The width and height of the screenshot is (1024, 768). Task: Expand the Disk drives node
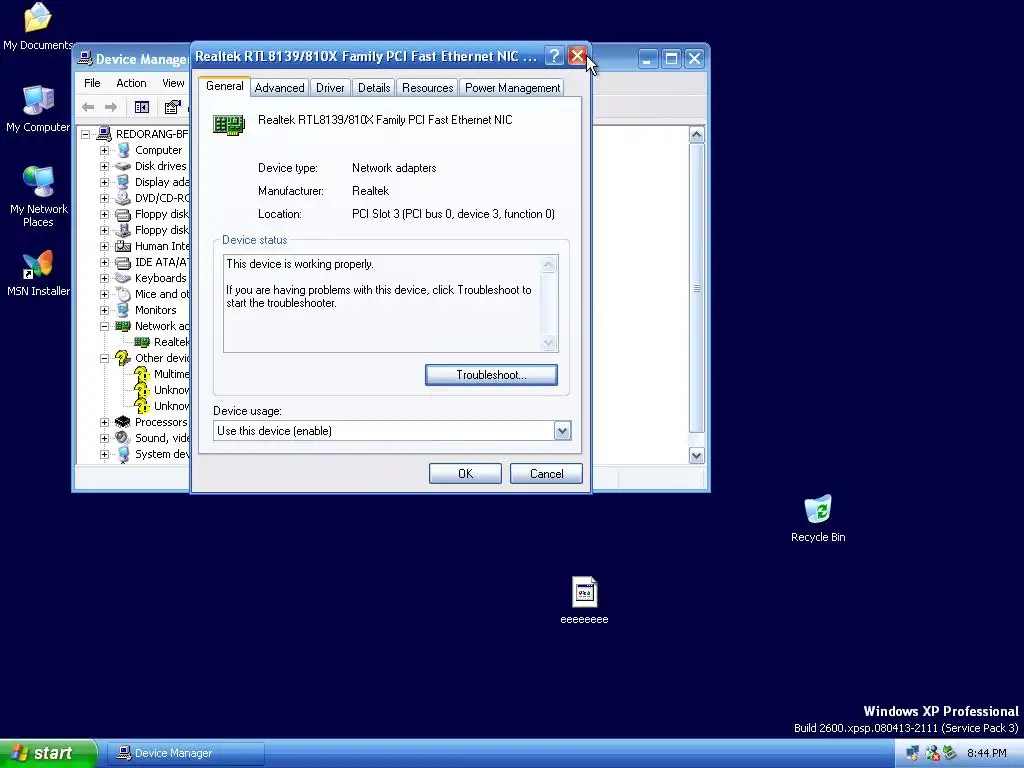[x=104, y=167]
